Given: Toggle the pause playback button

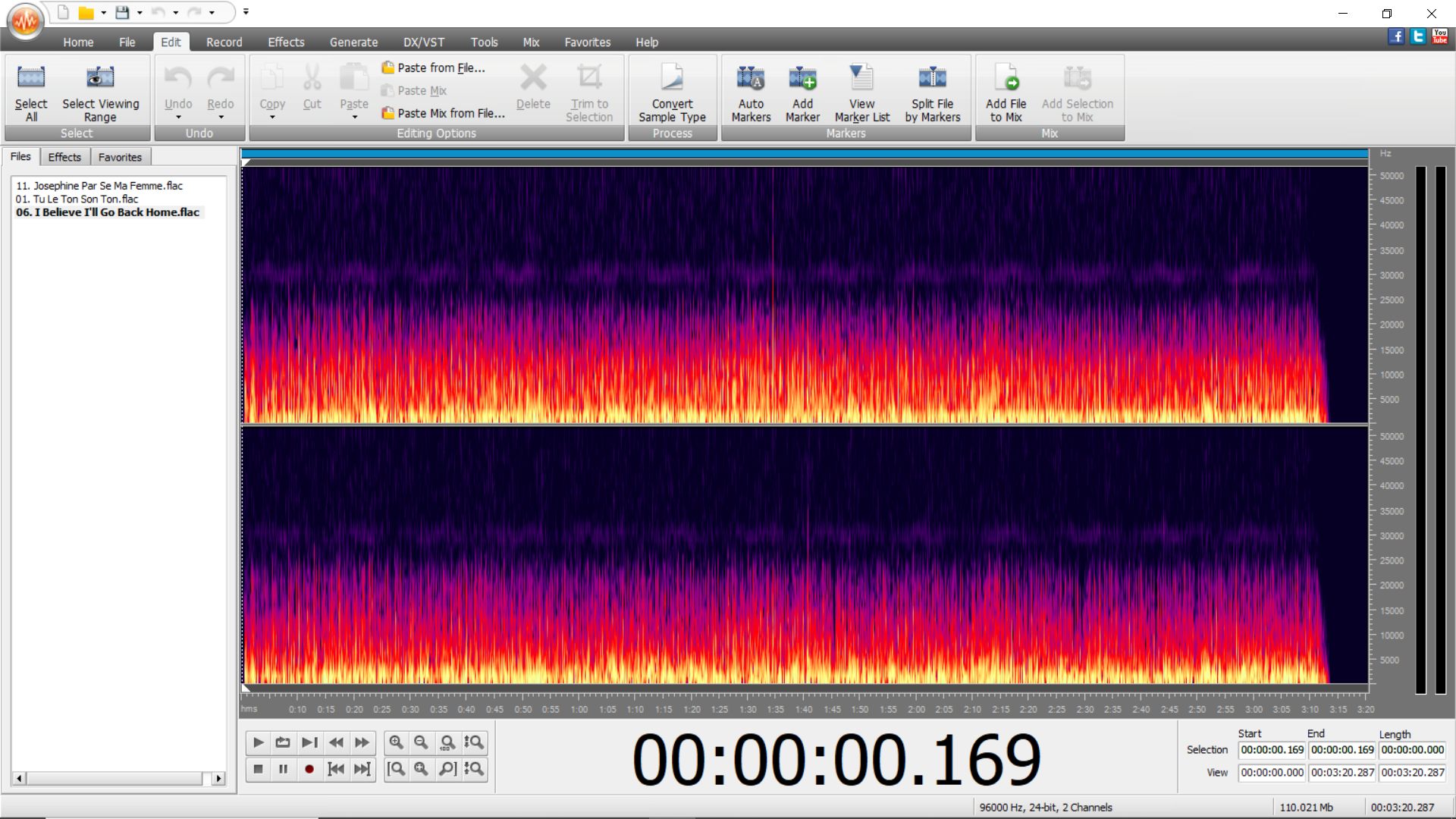Looking at the screenshot, I should [x=283, y=769].
